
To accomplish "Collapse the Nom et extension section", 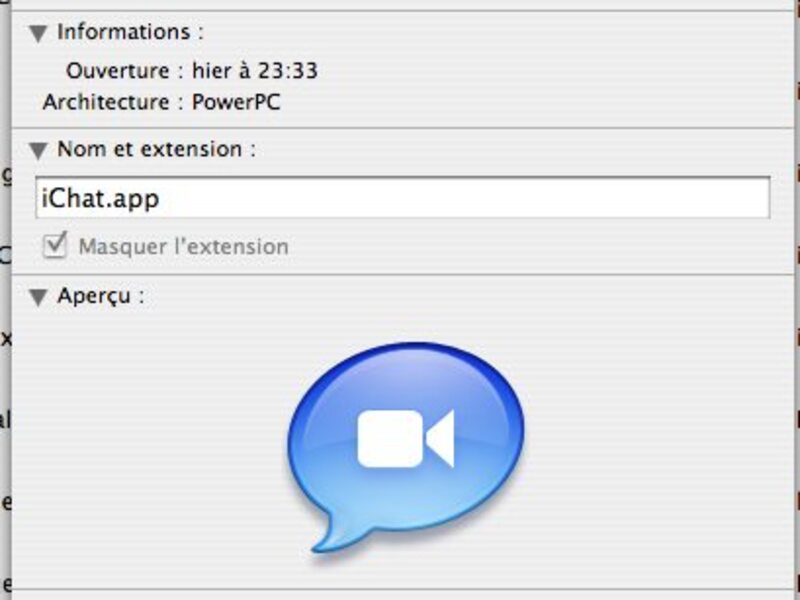I will (38, 151).
